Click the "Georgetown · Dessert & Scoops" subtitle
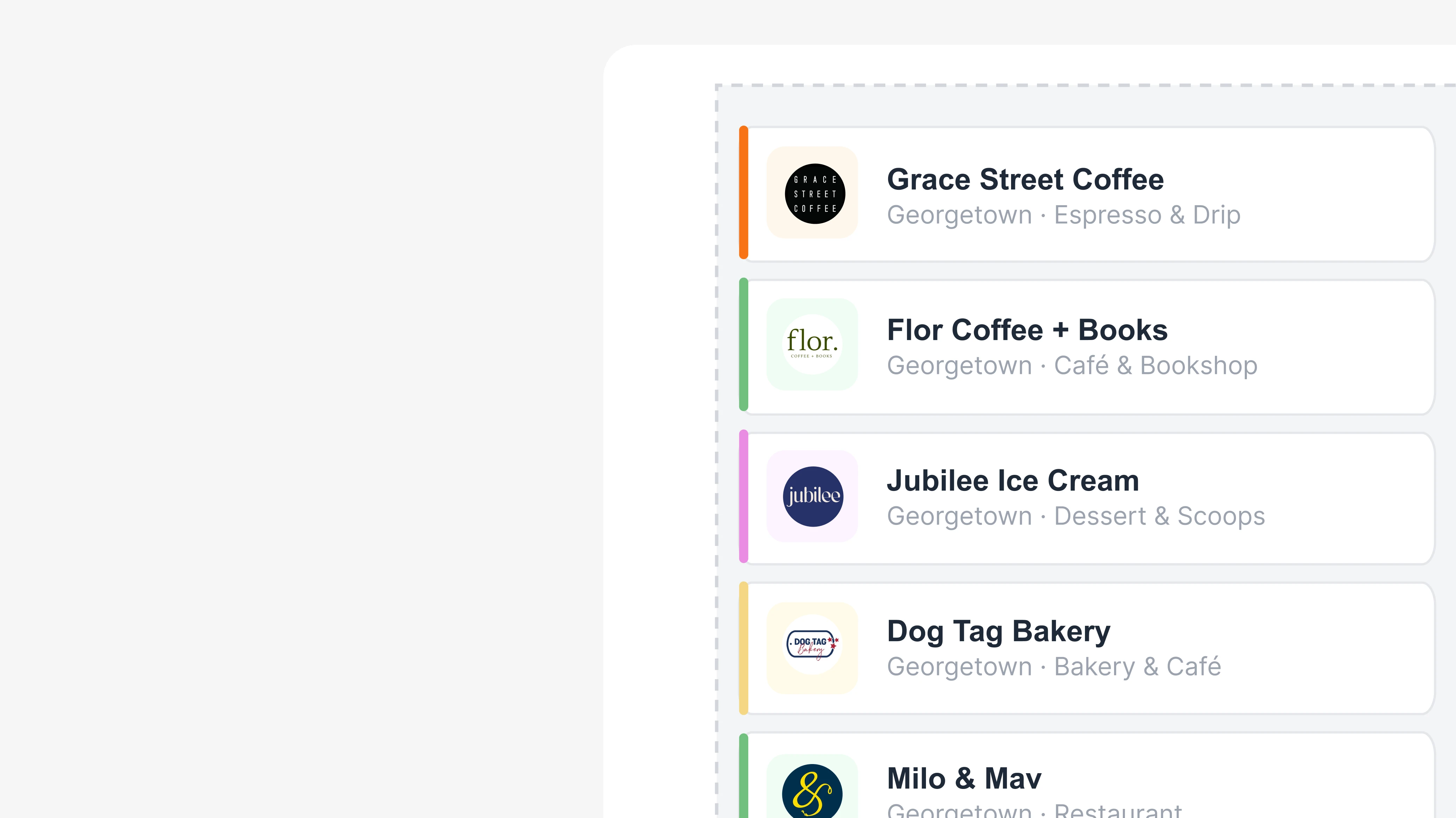This screenshot has height=818, width=1456. click(x=1076, y=517)
